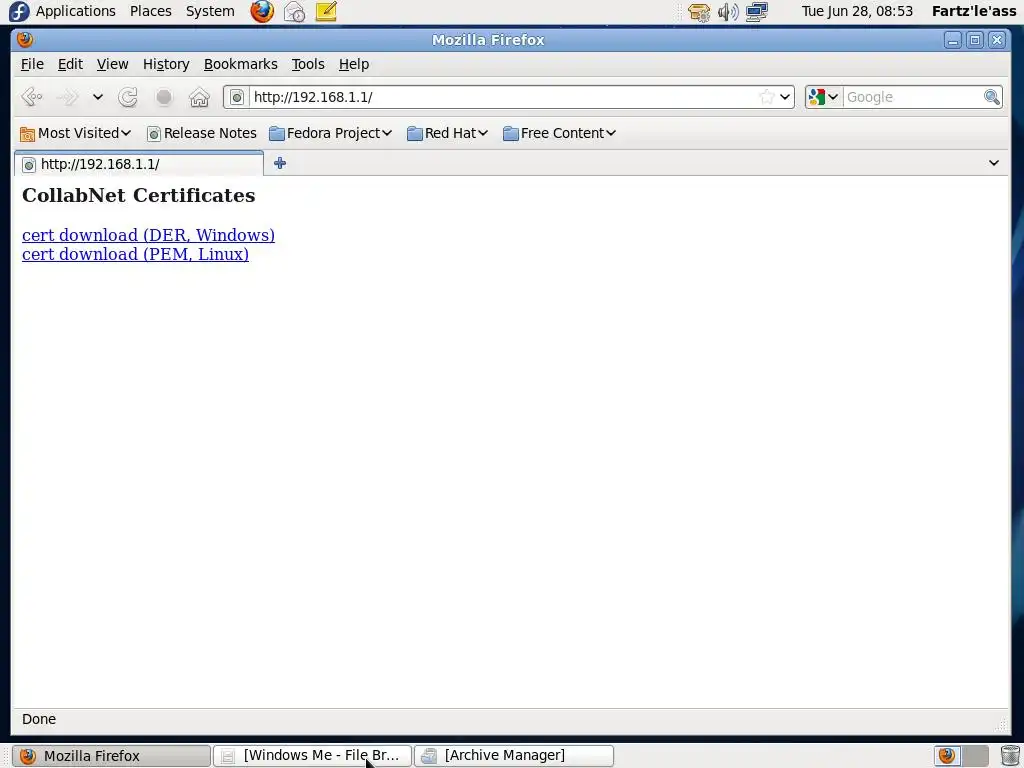Open the Tools menu
This screenshot has width=1024, height=768.
[308, 64]
